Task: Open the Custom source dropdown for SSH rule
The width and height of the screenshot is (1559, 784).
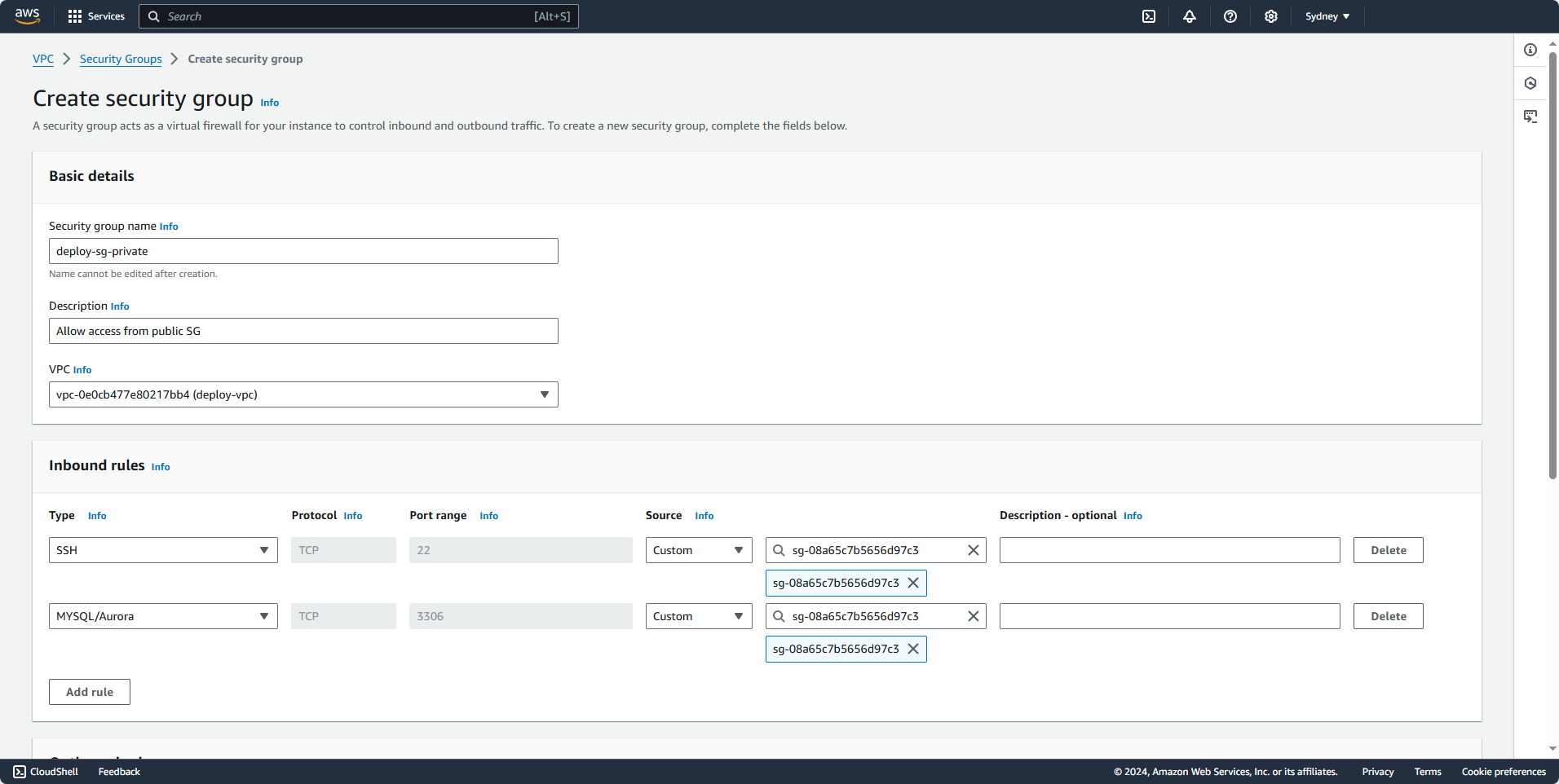Action: point(699,550)
